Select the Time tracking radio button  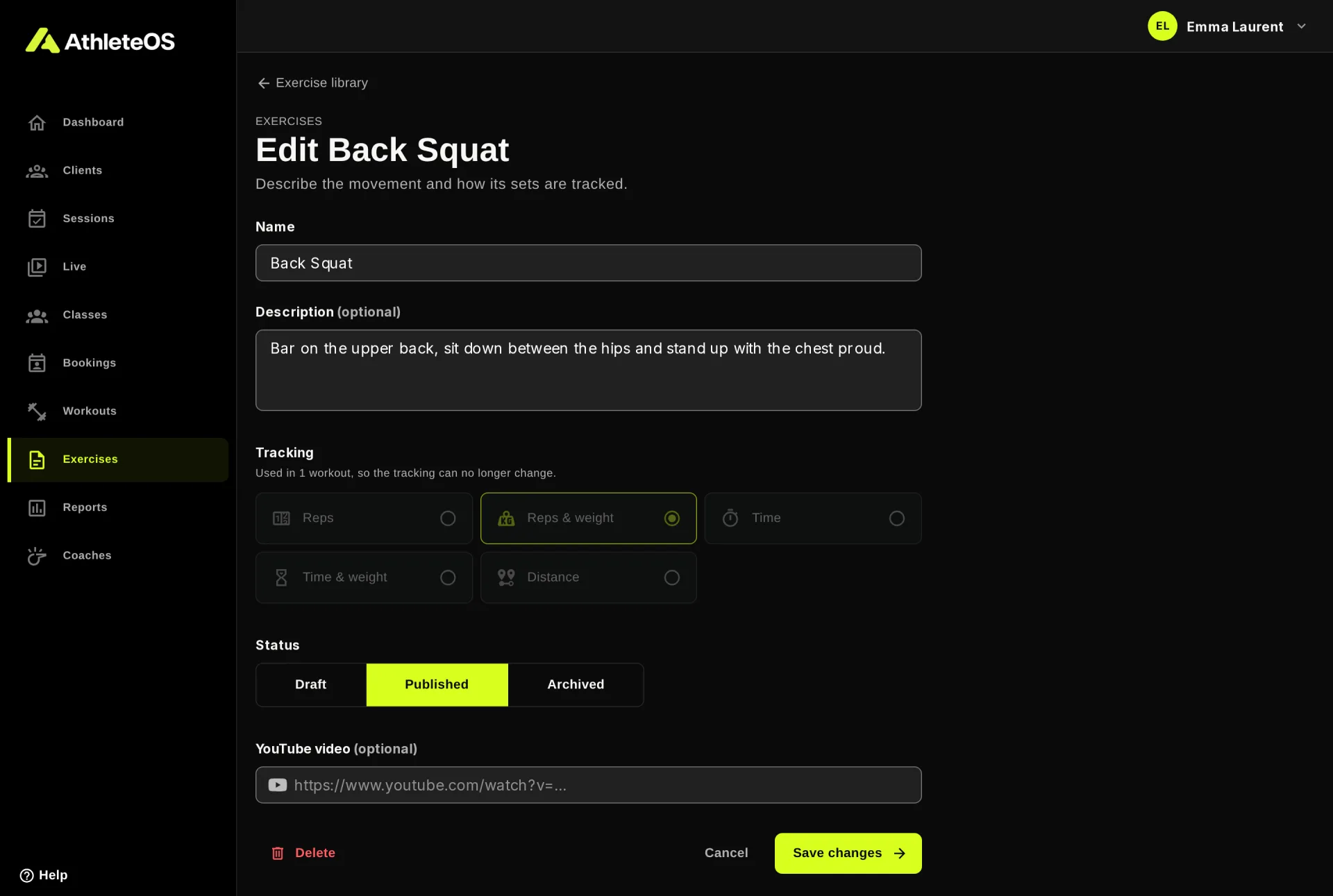coord(896,518)
